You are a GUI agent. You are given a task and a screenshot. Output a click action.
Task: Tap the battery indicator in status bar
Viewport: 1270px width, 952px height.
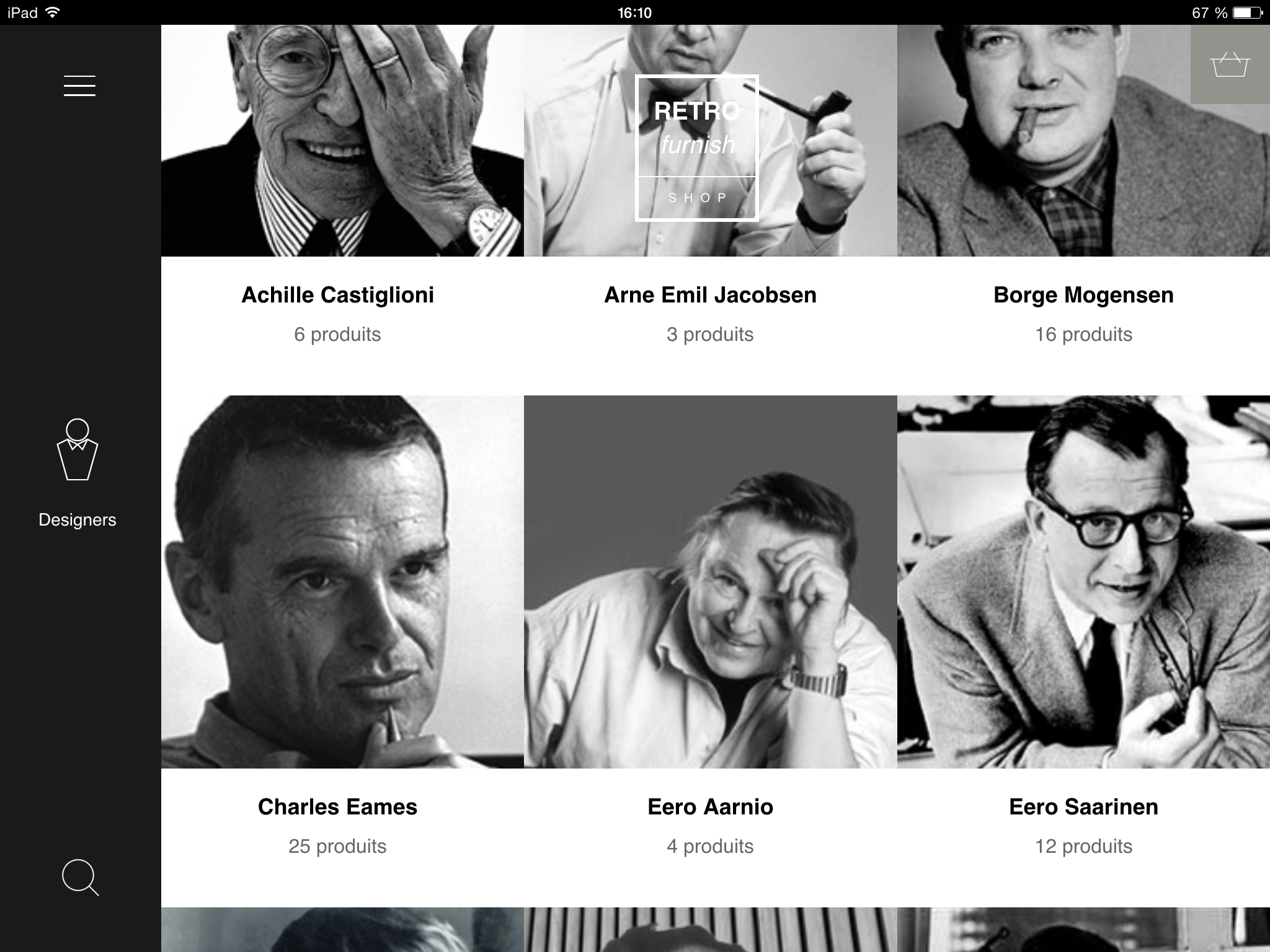1246,12
